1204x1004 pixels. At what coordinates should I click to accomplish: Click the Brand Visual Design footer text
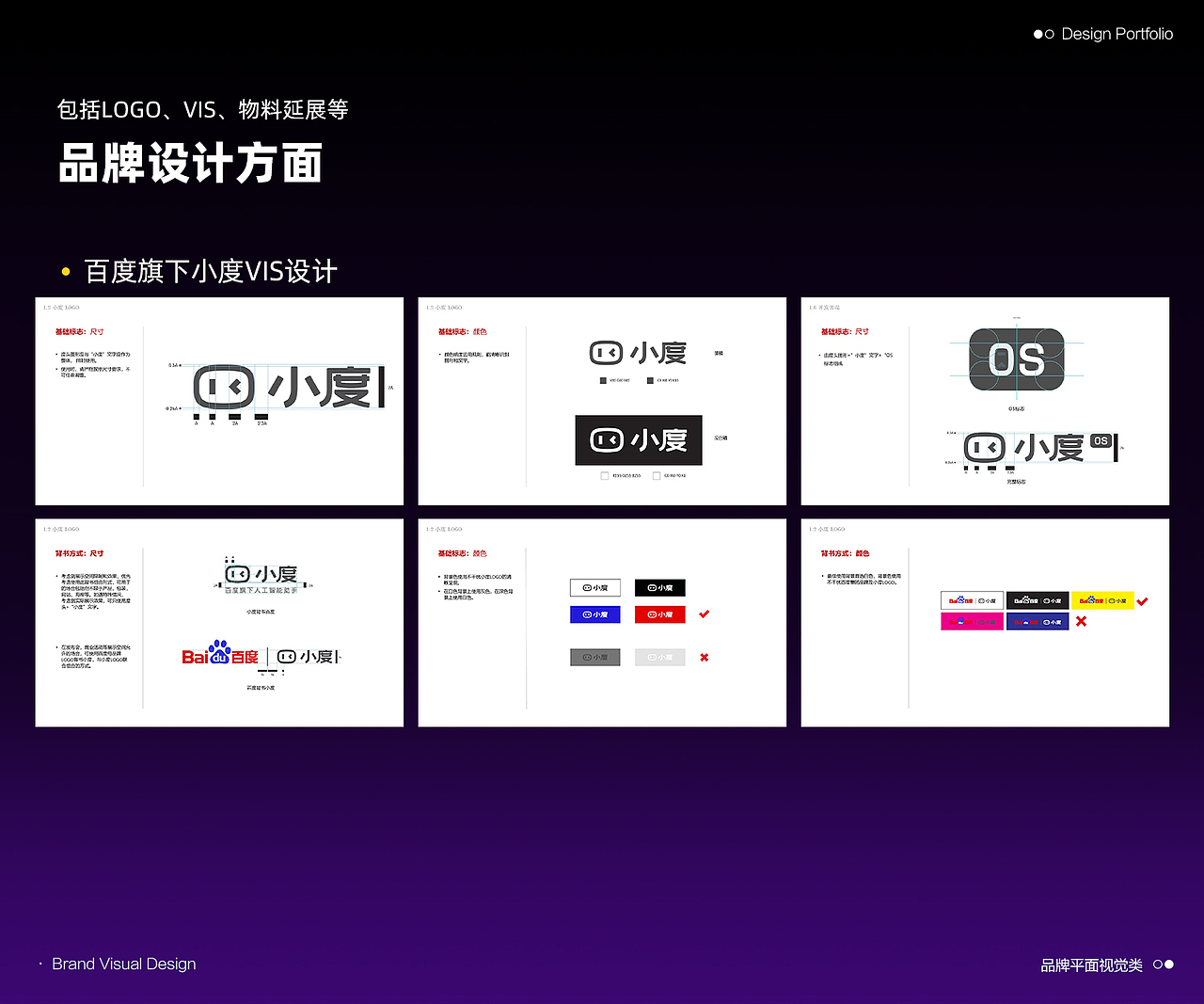click(x=124, y=964)
